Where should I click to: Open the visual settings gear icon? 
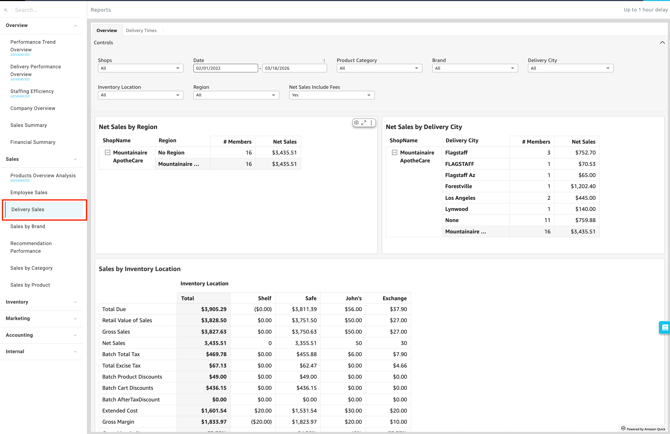[x=355, y=123]
